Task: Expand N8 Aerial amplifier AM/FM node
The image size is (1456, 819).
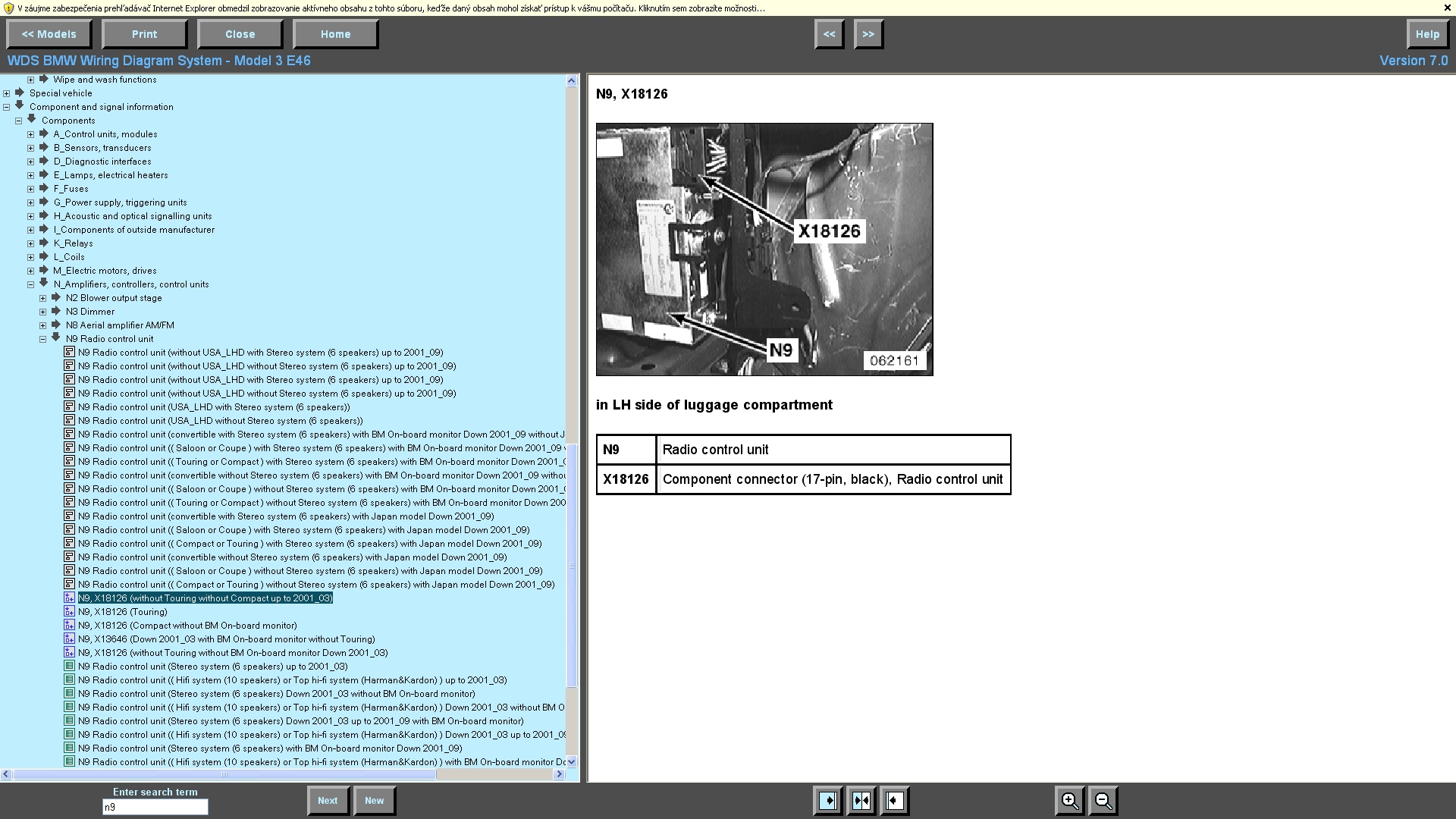Action: pos(43,325)
